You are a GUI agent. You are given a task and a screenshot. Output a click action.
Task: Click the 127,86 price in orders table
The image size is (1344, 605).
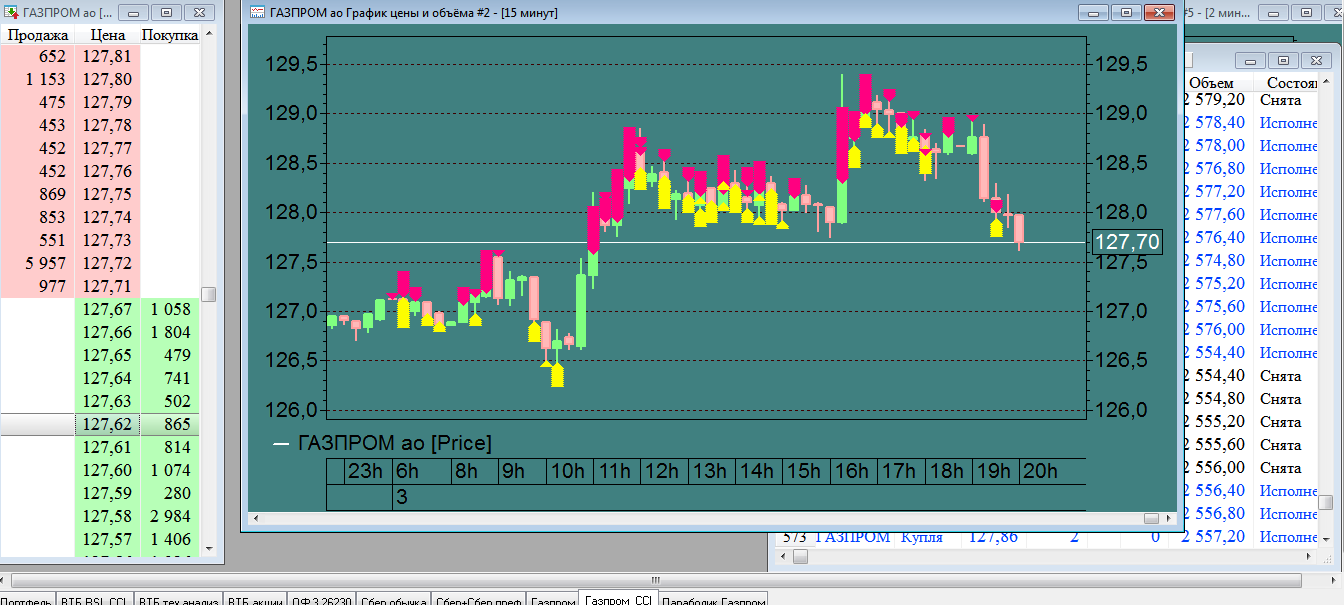[x=993, y=537]
